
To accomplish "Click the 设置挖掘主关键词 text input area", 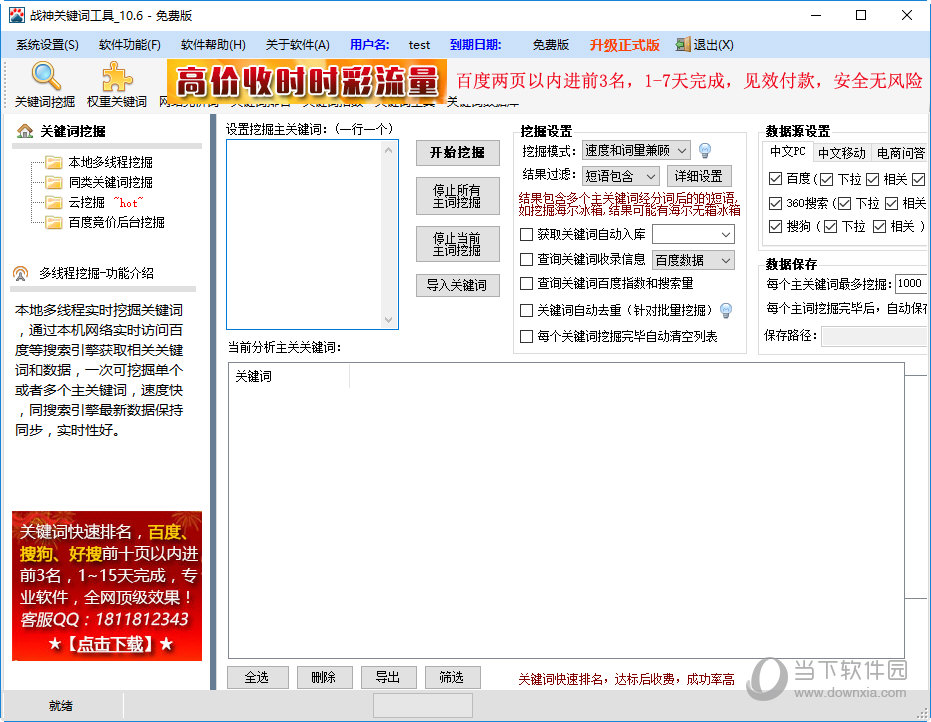I will tap(311, 234).
